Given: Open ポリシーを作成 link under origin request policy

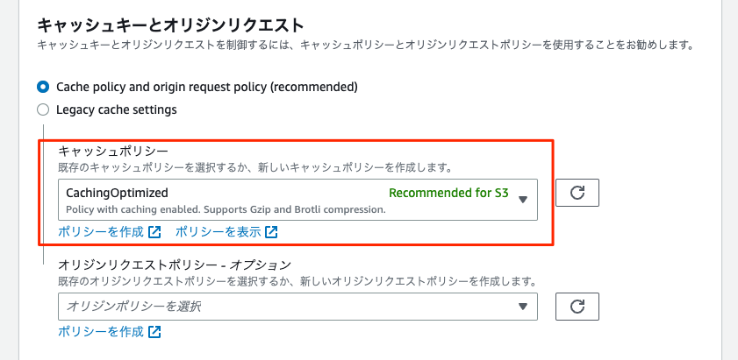Looking at the screenshot, I should pos(100,332).
